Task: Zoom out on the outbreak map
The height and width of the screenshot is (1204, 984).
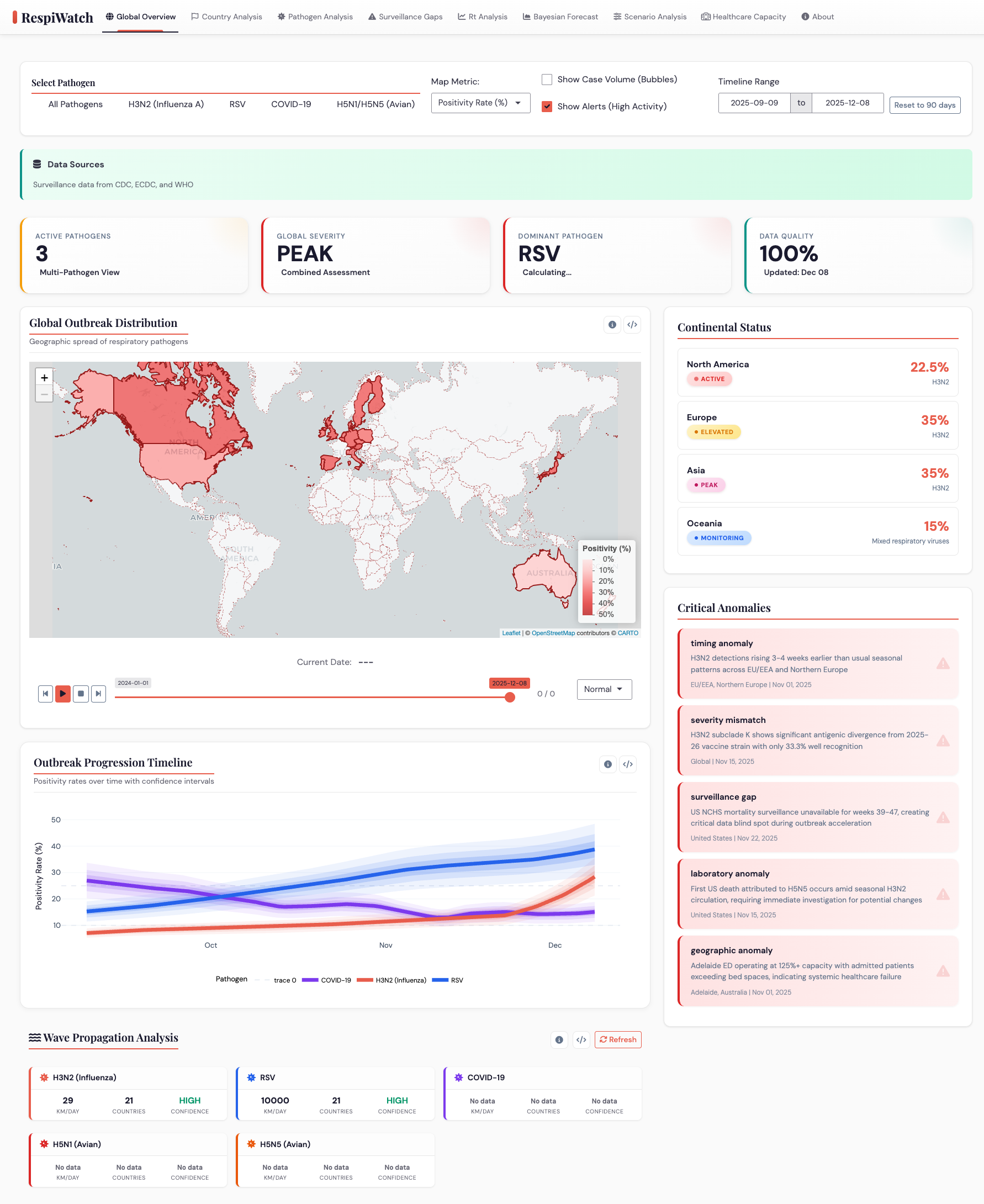Action: (x=44, y=393)
